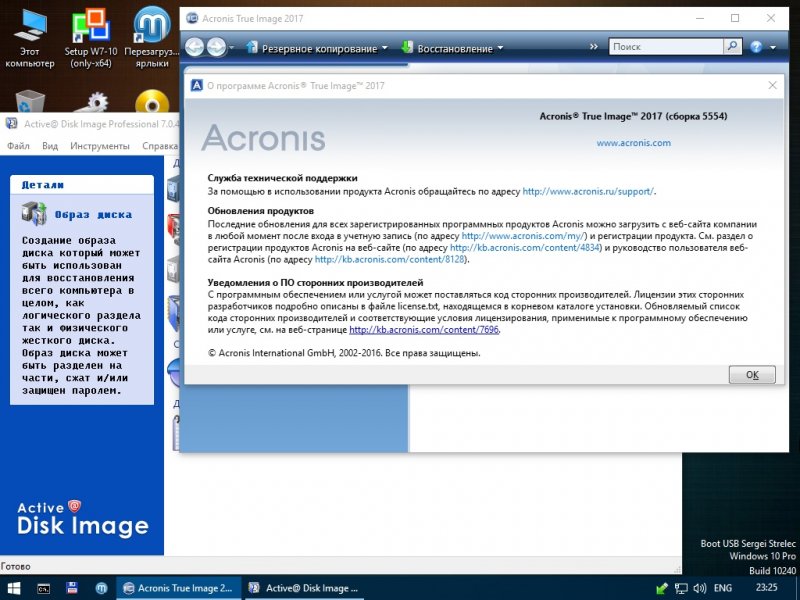Open the kb.acronis.com/content/4834 link
This screenshot has height=600, width=800.
(x=526, y=247)
